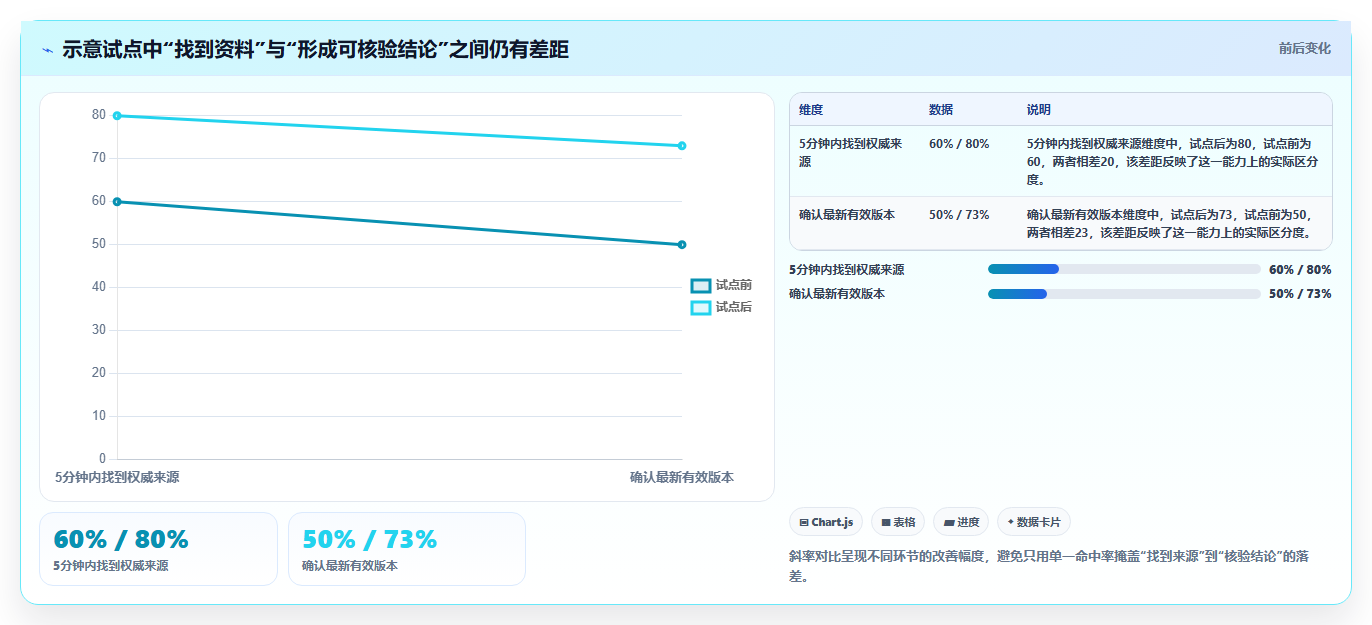Click the progress bar for 确认最新有效版本
1372x625 pixels.
1124,294
